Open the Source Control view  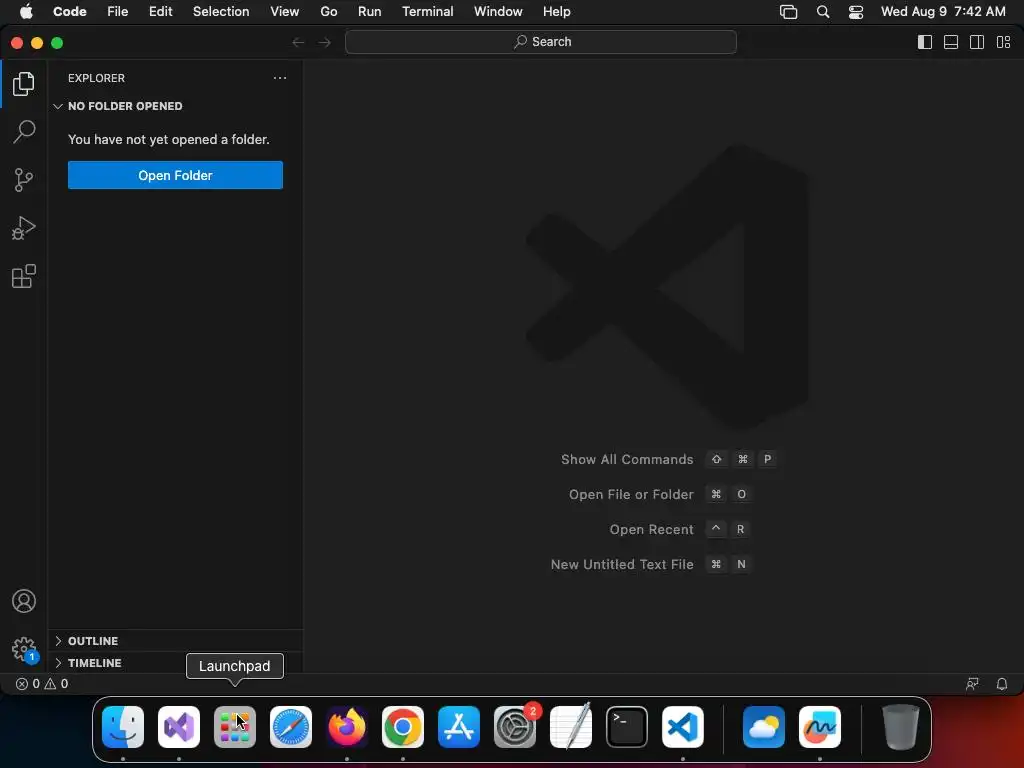24,180
